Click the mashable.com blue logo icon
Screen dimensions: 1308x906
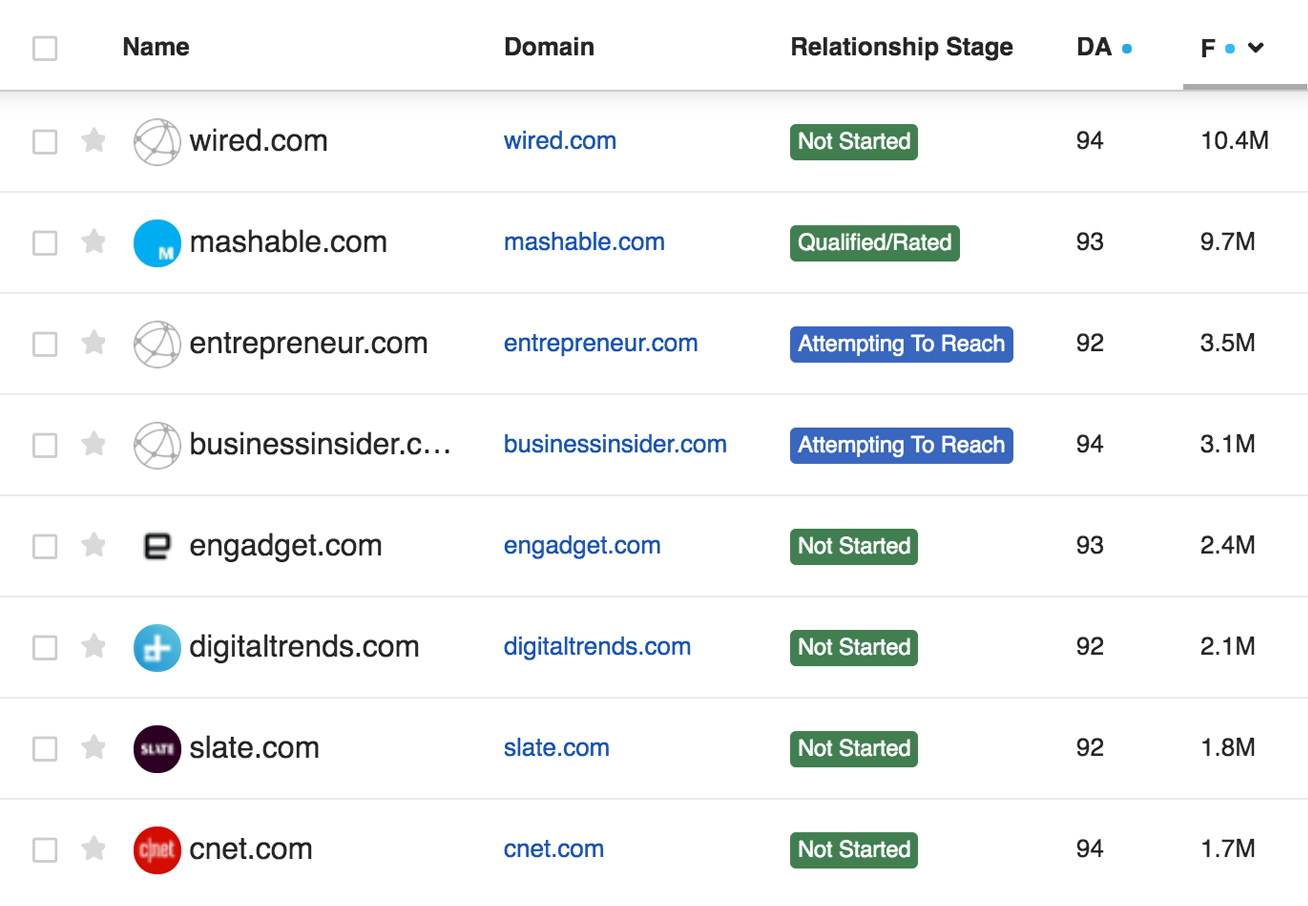coord(157,243)
